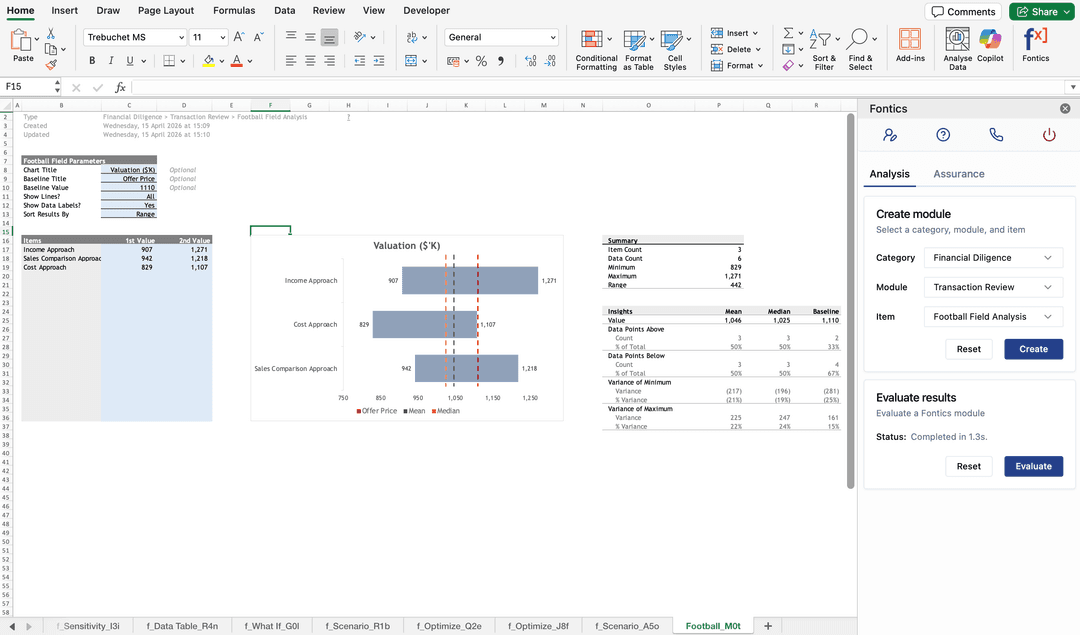Screen dimensions: 1080x635
Task: Click AutoSum sigma icon
Action: [x=789, y=33]
